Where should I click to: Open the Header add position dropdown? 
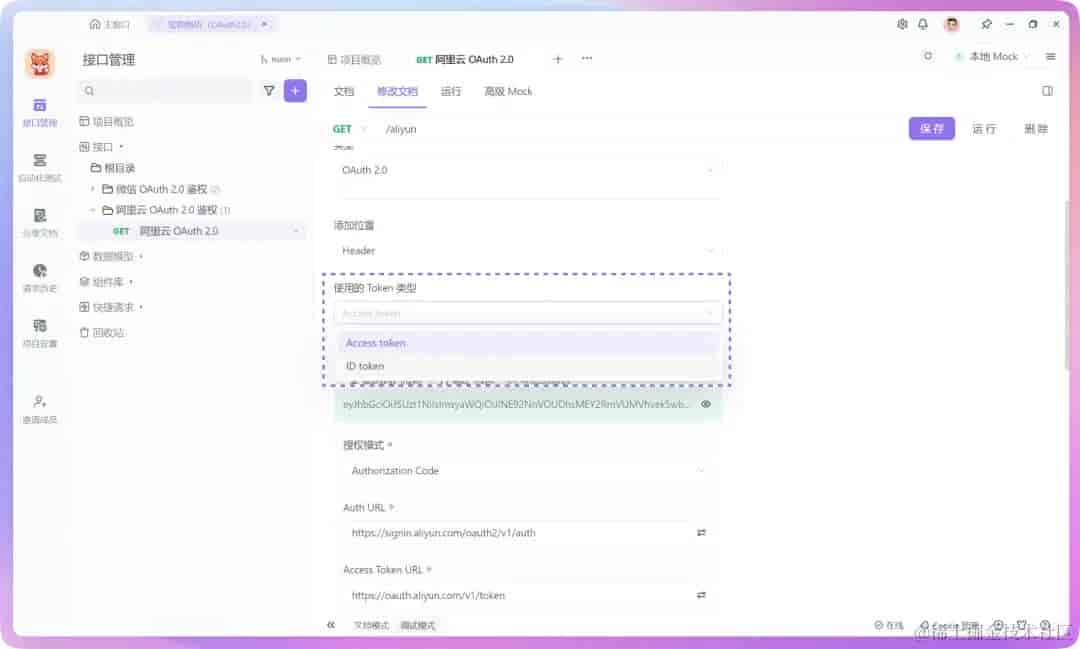528,251
